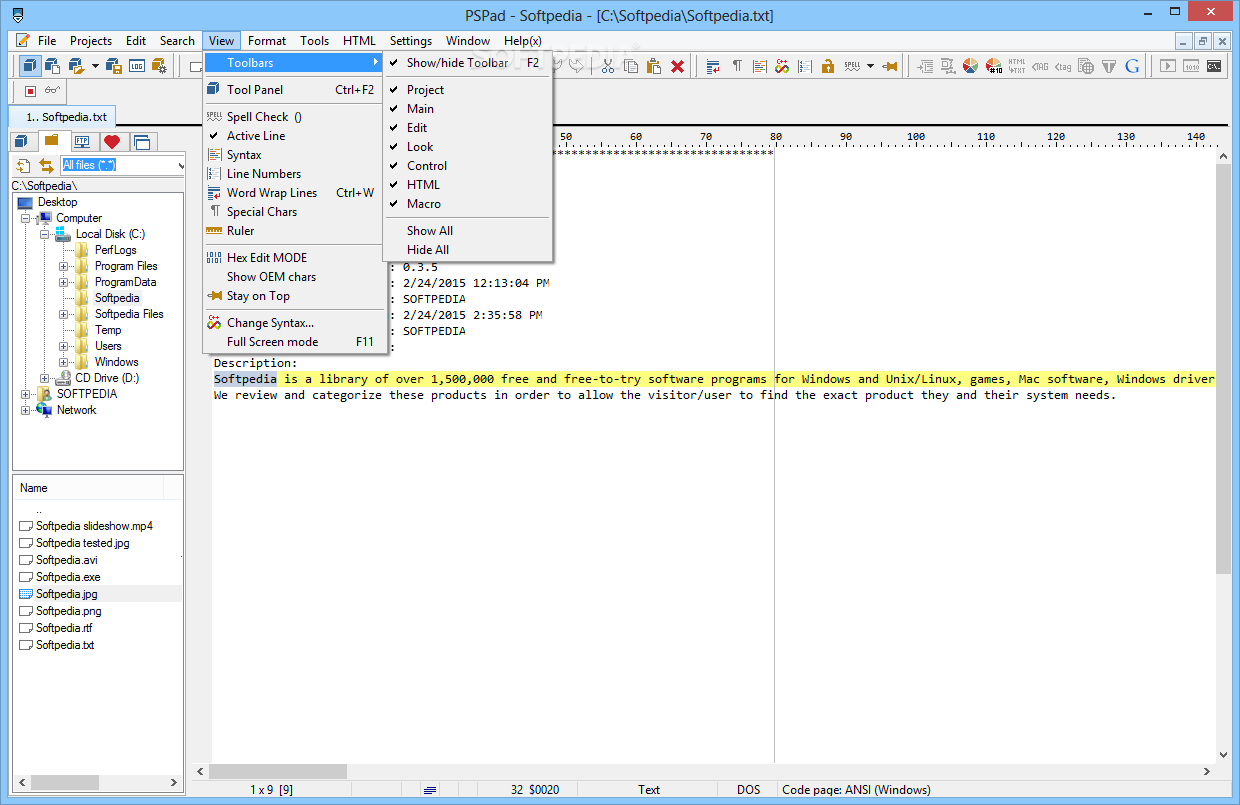Screen dimensions: 1240x805
Task: Choose Word Wrap Lines menu item
Action: pos(294,193)
